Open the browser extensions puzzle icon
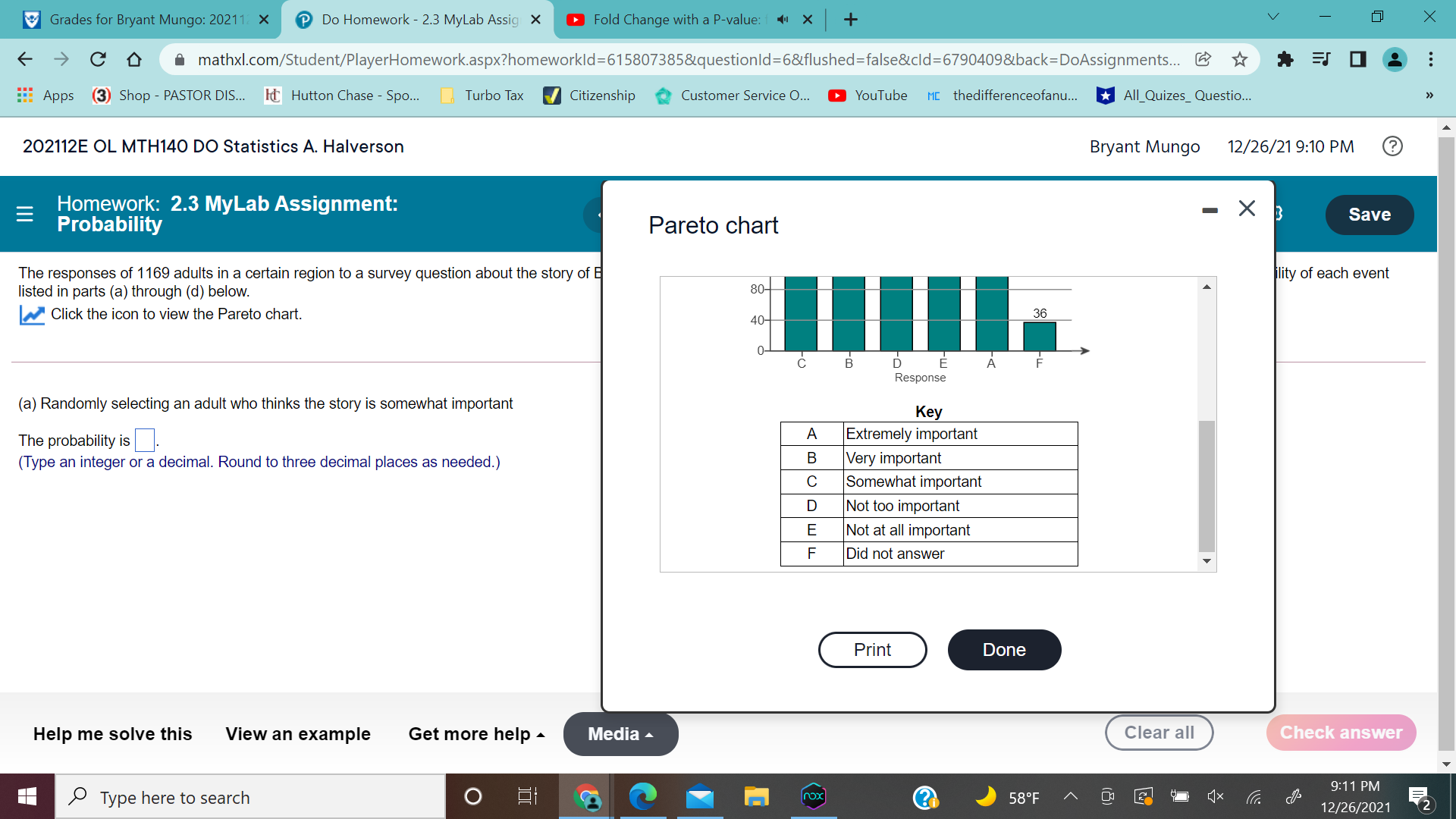Screen dimensions: 1456x819 1285,59
